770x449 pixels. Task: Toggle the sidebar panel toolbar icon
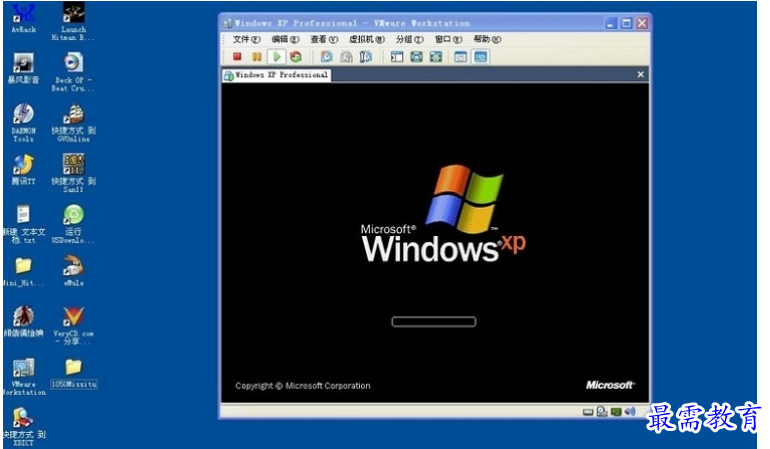(397, 57)
